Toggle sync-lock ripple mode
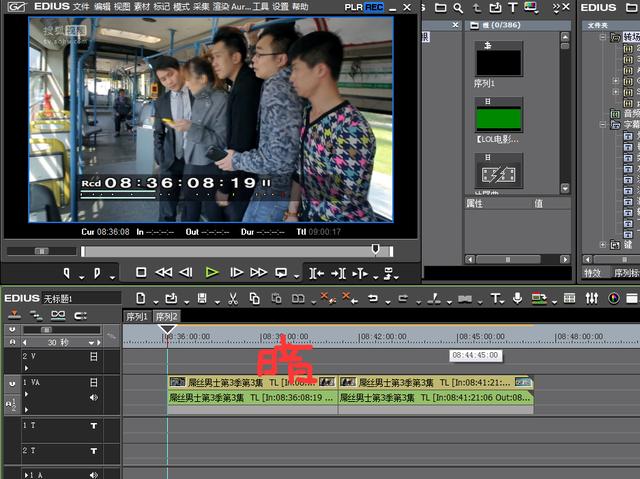The image size is (640, 479). [36, 315]
